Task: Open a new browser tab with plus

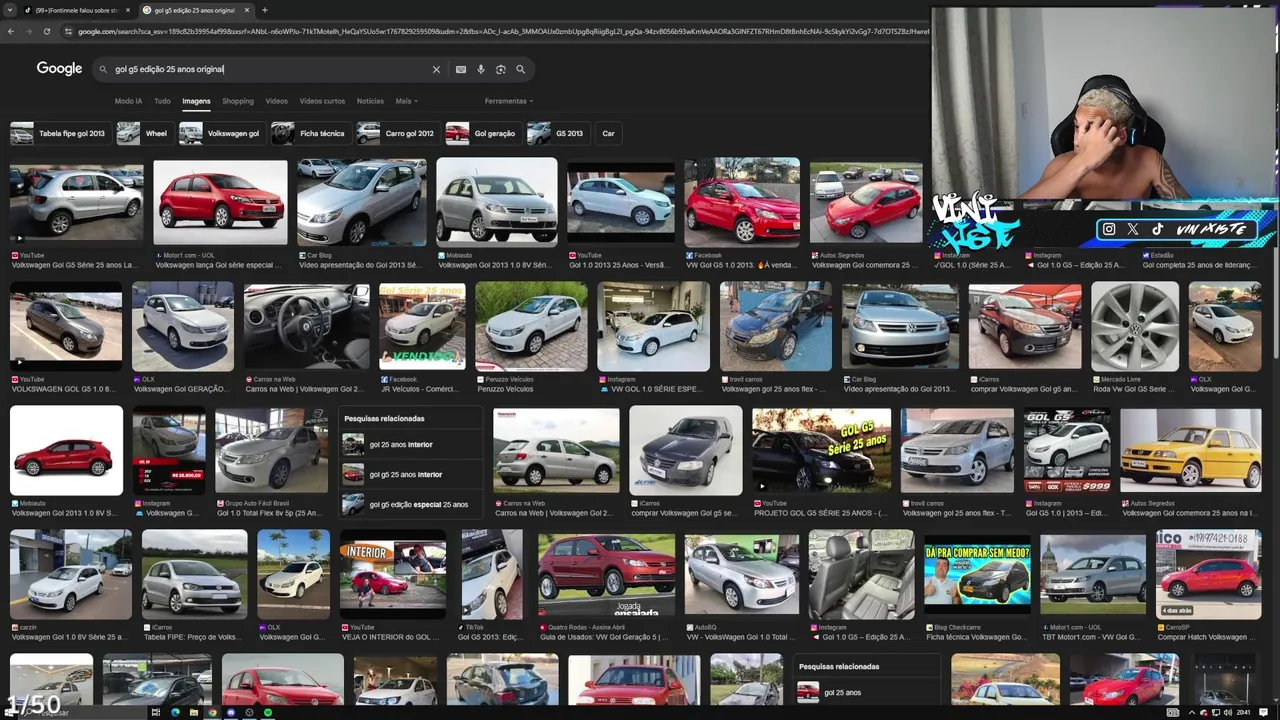Action: coord(265,10)
